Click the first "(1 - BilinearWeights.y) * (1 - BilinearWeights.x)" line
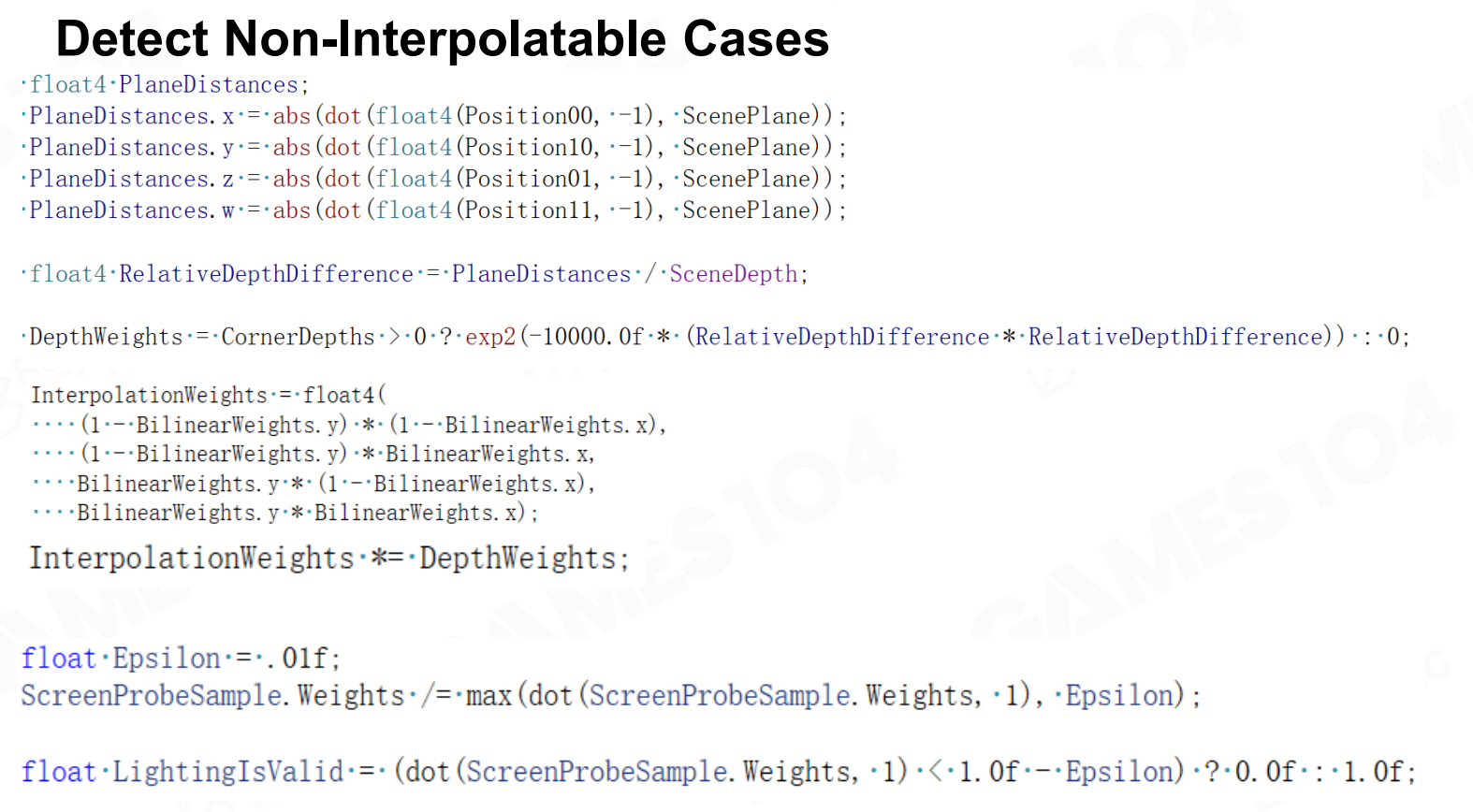 (372, 425)
